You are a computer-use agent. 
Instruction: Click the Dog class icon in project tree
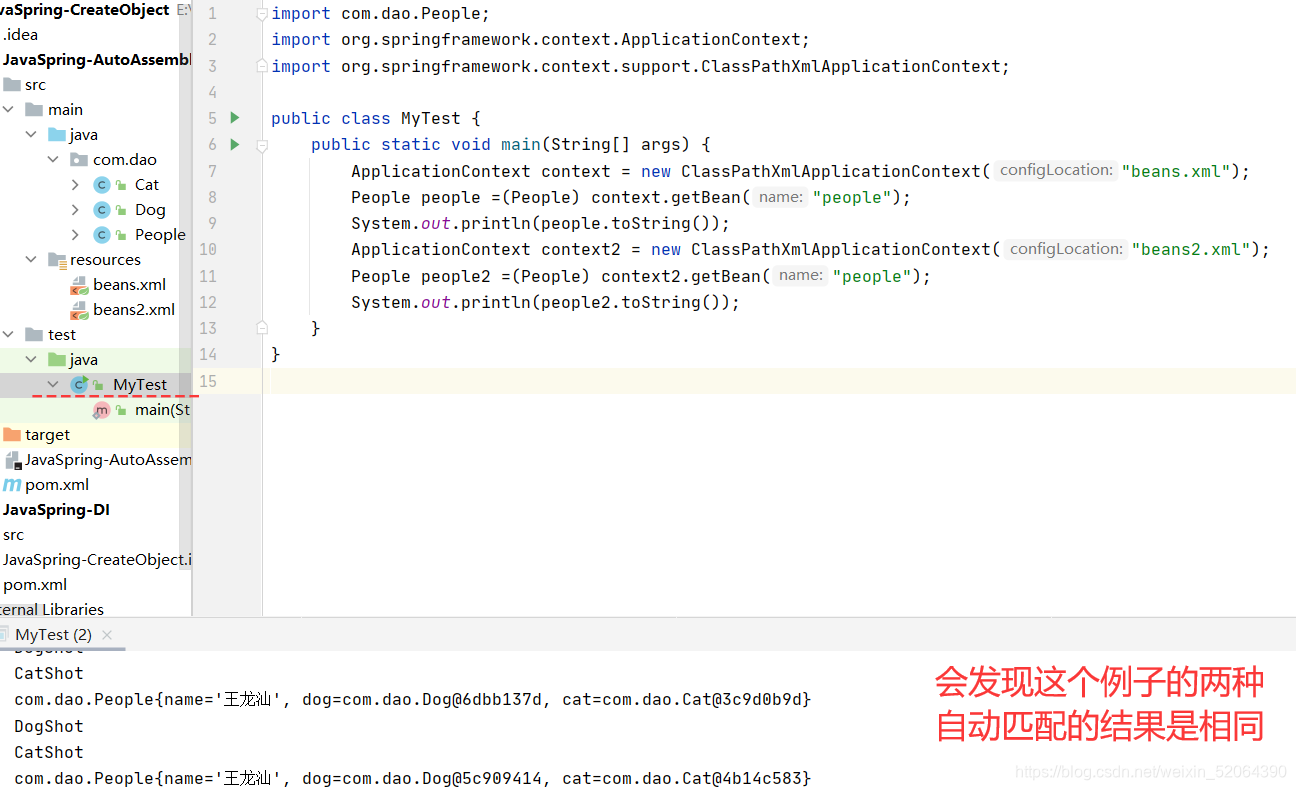[x=101, y=209]
